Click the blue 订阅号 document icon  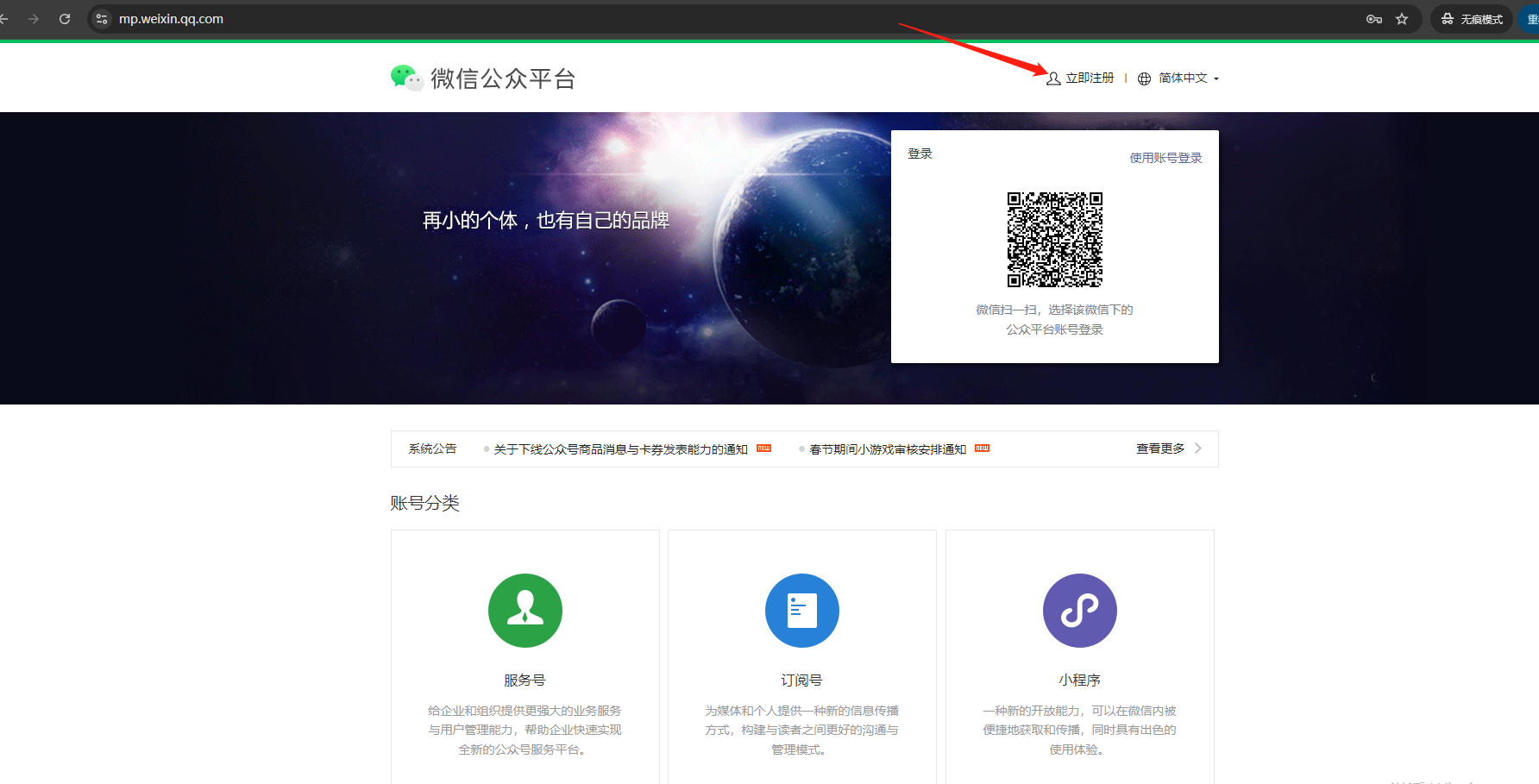tap(801, 611)
